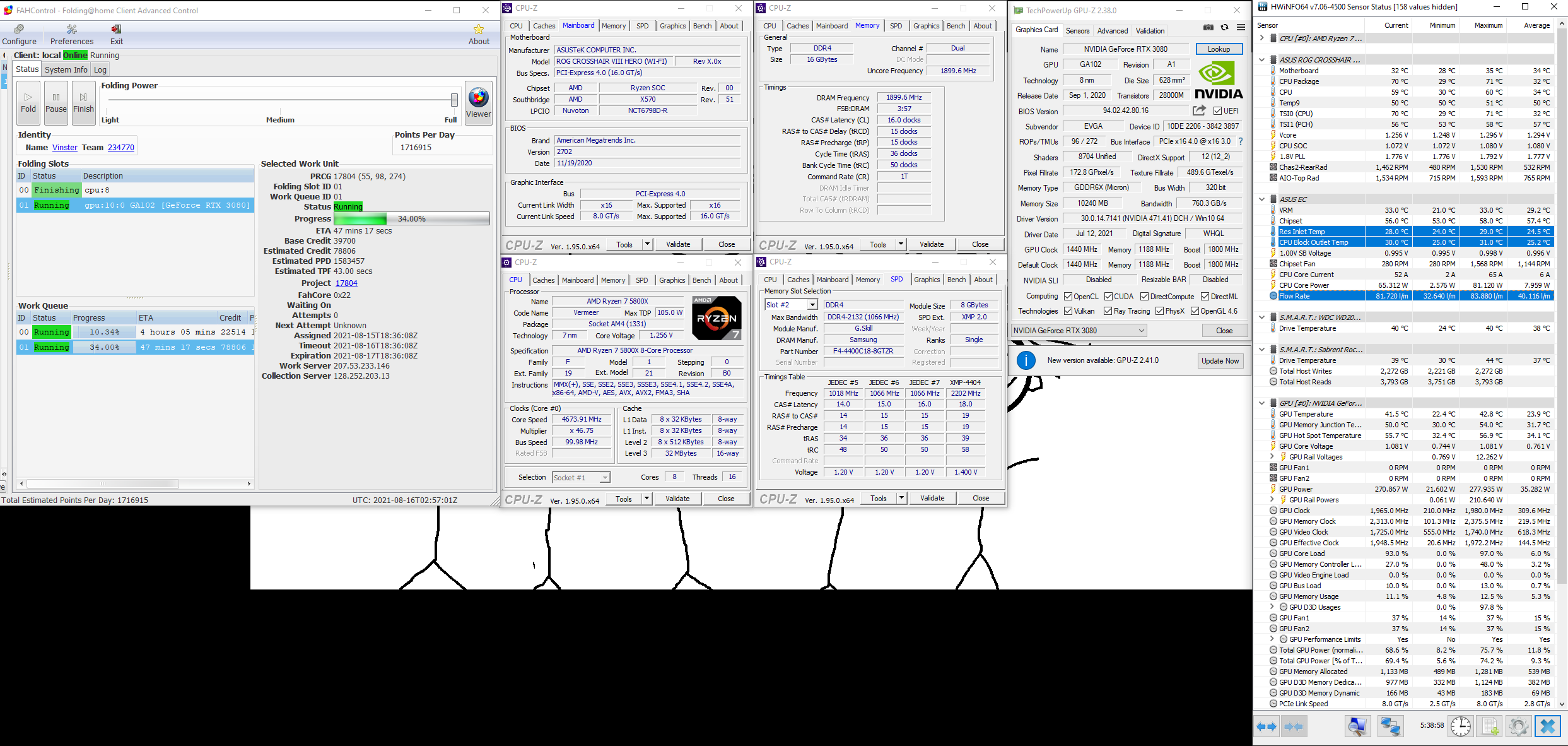Open the About star icon in FAHControl
Image resolution: width=1568 pixels, height=746 pixels.
(479, 35)
